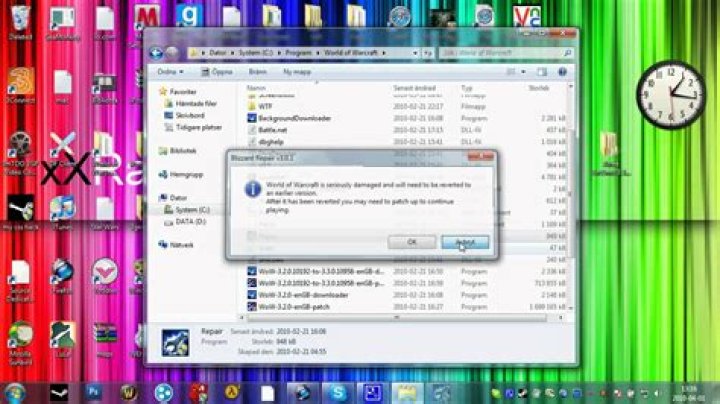
Task: Select the System (C:) drive in sidebar
Action: [192, 209]
